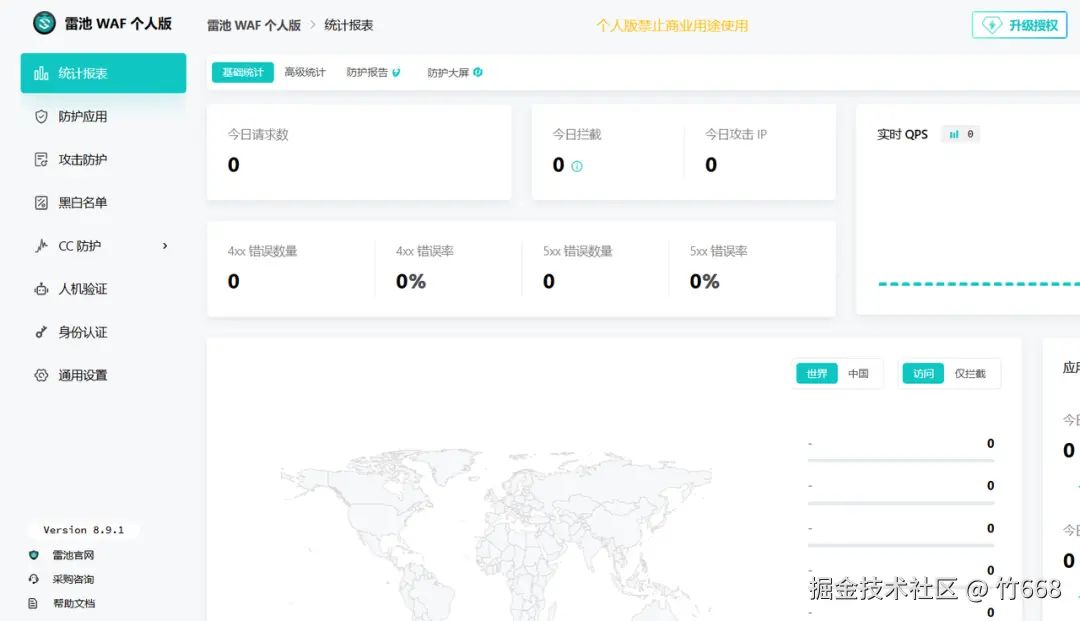Screen dimensions: 1080x621
Task: Open the 防护大屏 view
Action: point(450,72)
